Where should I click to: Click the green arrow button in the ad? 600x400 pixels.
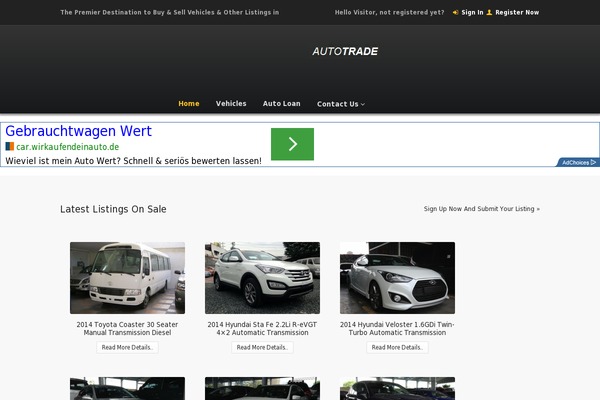[x=292, y=144]
